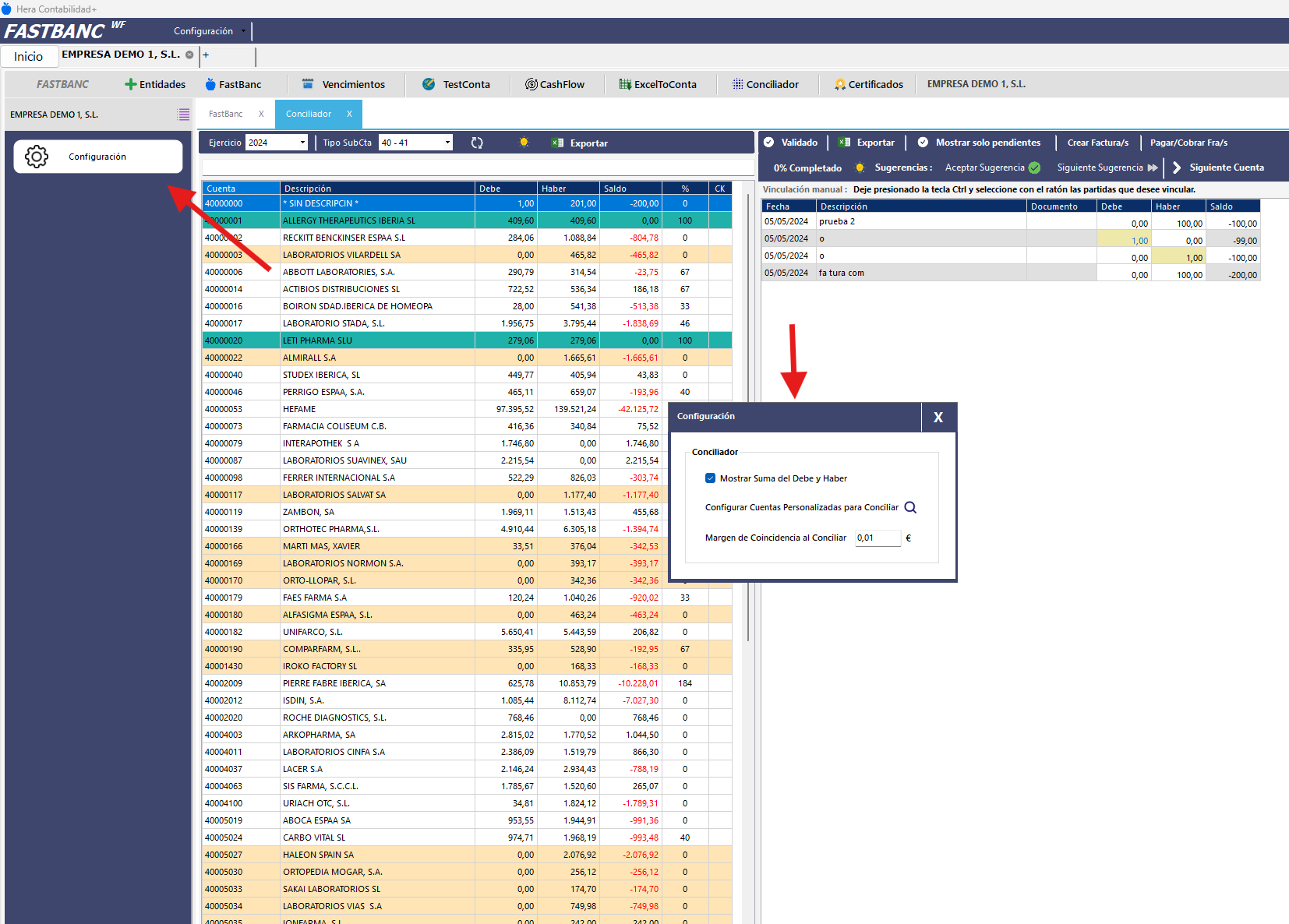Switch to the FastBanc sub-tab

pyautogui.click(x=226, y=114)
